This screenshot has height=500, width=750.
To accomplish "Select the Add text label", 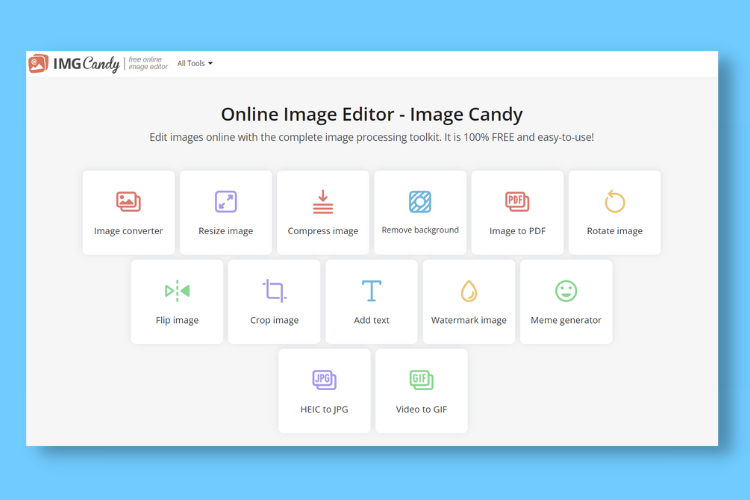I will tap(372, 320).
